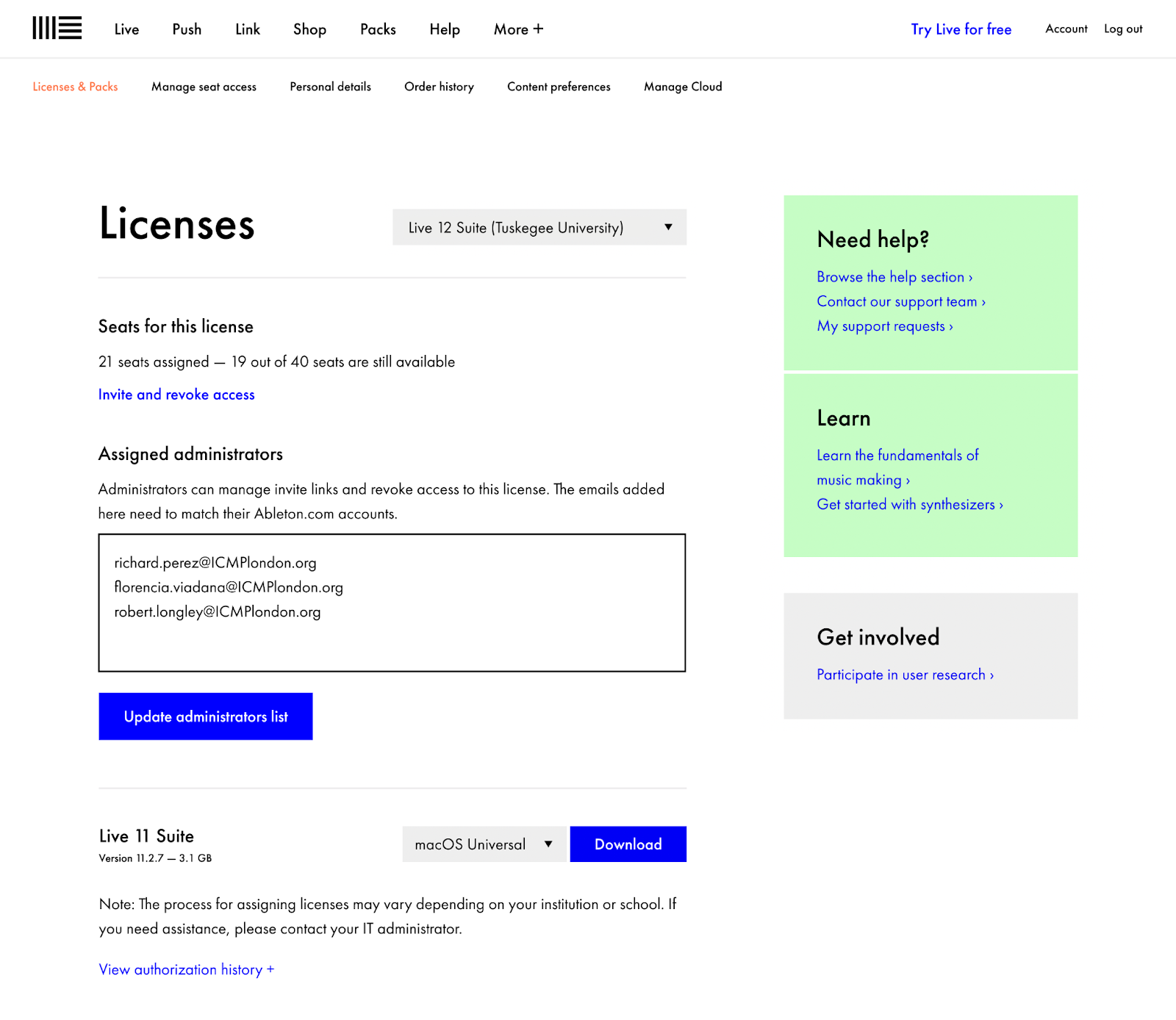Screen dimensions: 1176x1020
Task: Open My support requests link
Action: point(884,326)
